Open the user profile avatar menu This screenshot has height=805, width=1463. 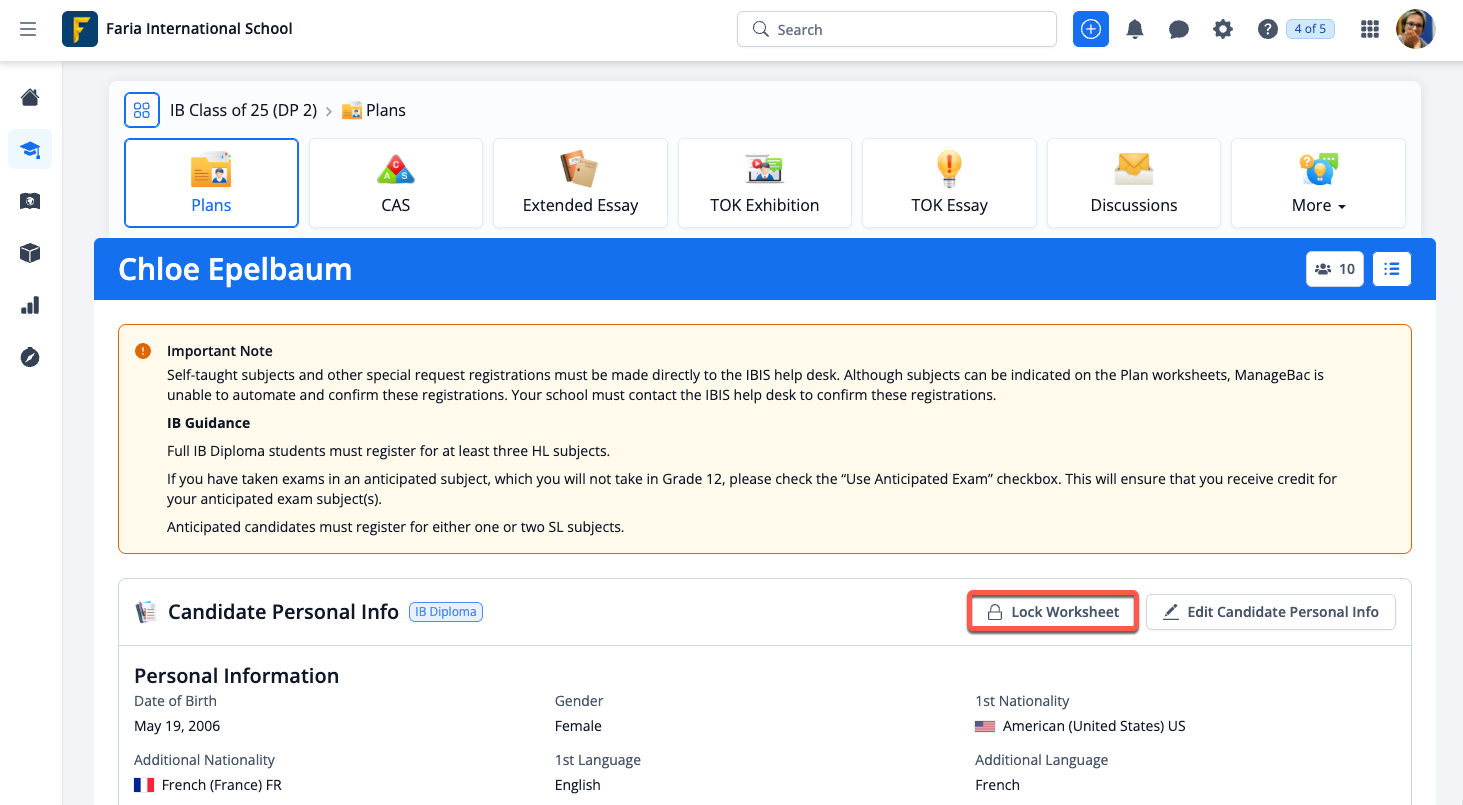coord(1415,29)
